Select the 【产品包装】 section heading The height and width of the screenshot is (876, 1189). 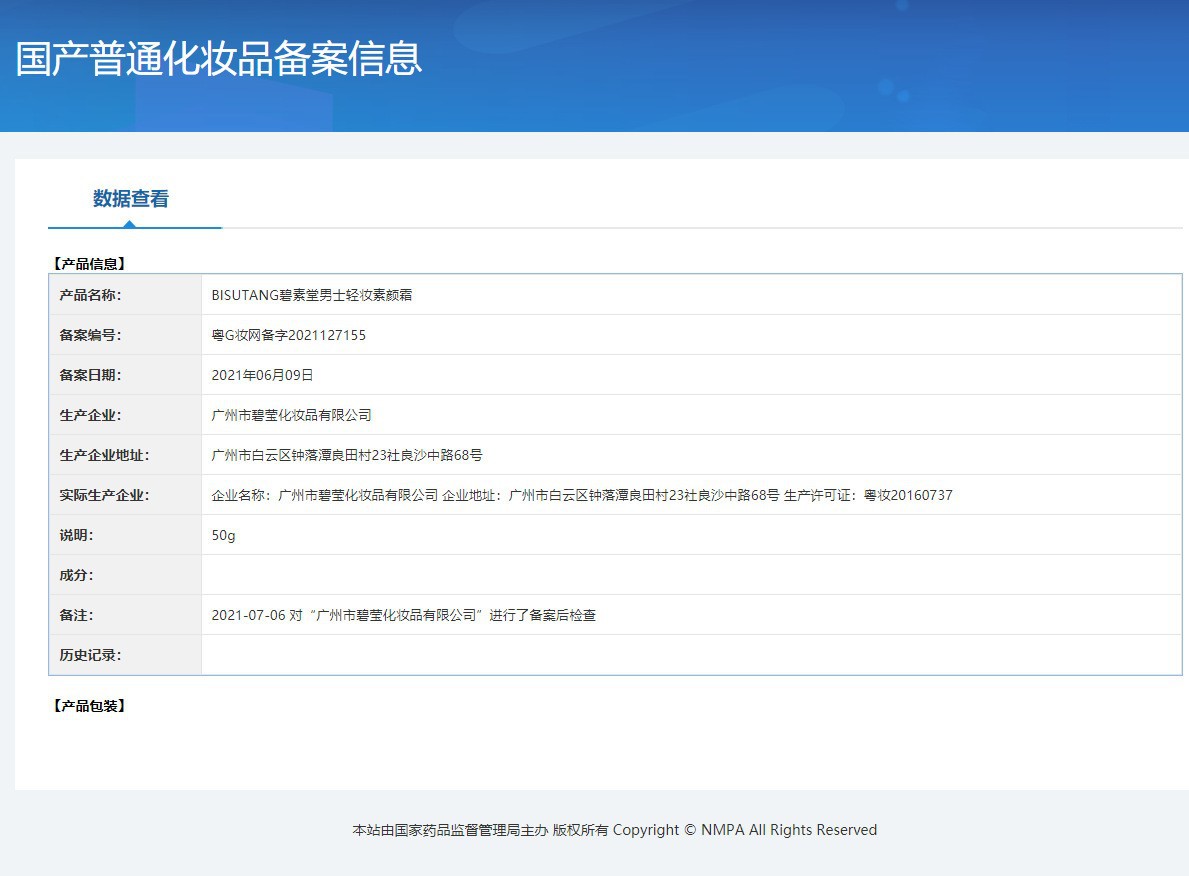pyautogui.click(x=88, y=706)
